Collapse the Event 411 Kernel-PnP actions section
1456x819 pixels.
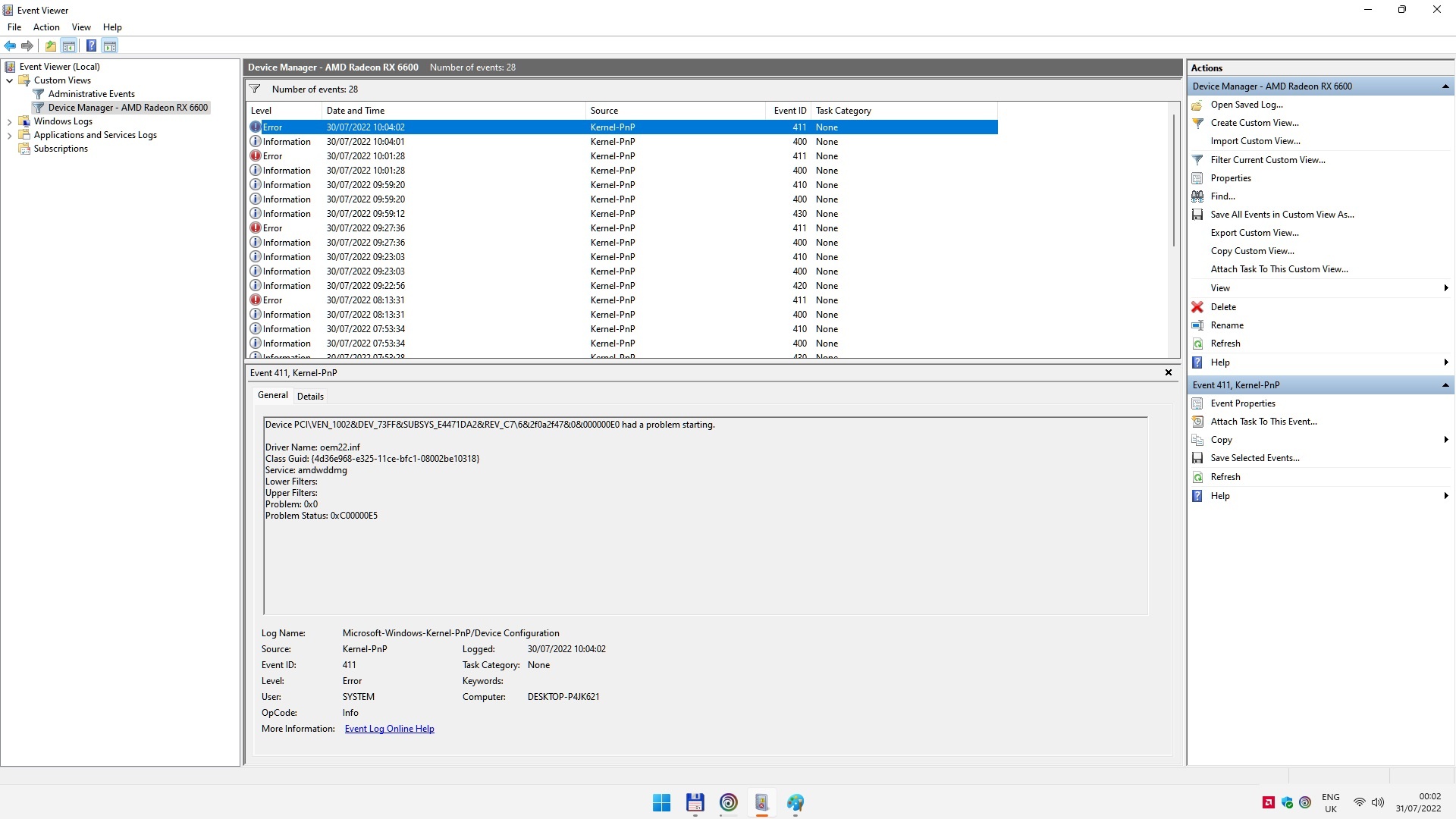pos(1445,385)
